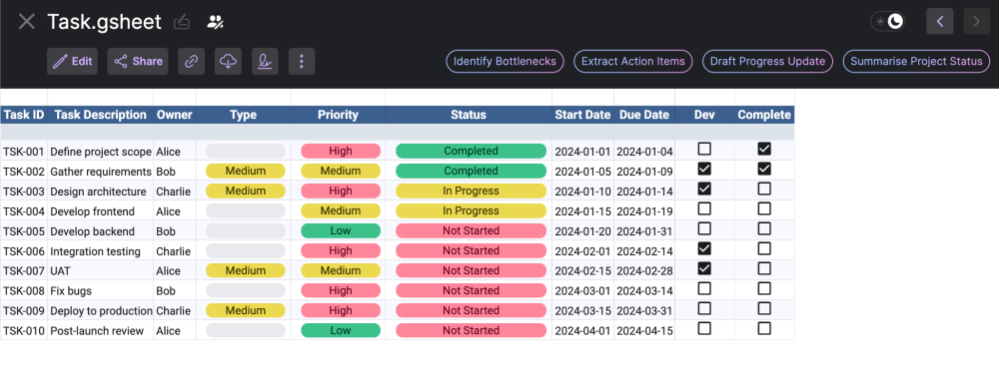The width and height of the screenshot is (999, 384).
Task: Open Status dropdown for TSK-001
Action: pyautogui.click(x=471, y=151)
